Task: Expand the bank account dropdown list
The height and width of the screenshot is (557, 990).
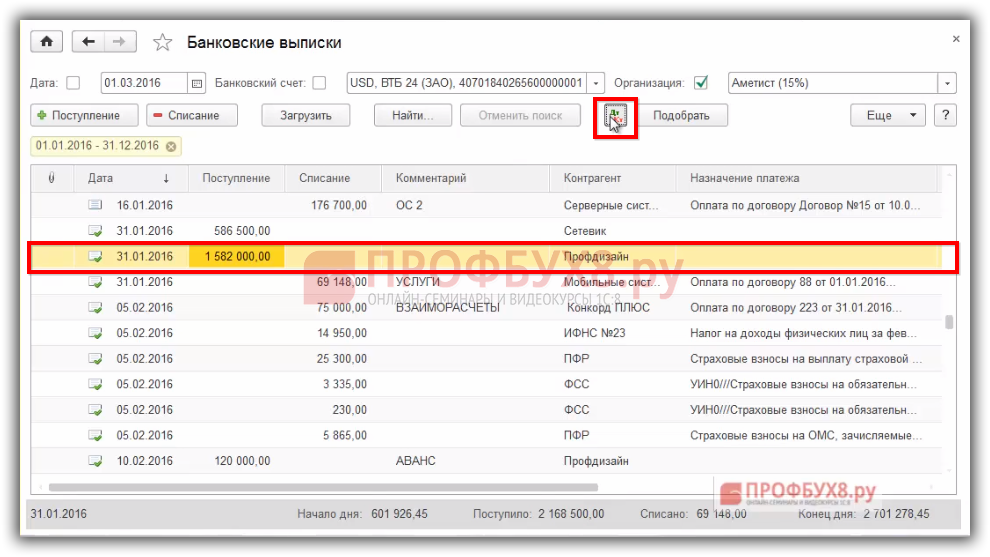Action: [x=596, y=83]
